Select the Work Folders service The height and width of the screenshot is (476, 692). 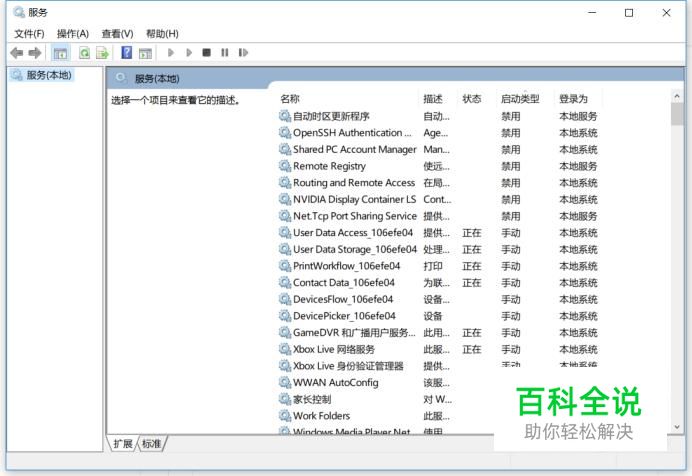(x=321, y=416)
